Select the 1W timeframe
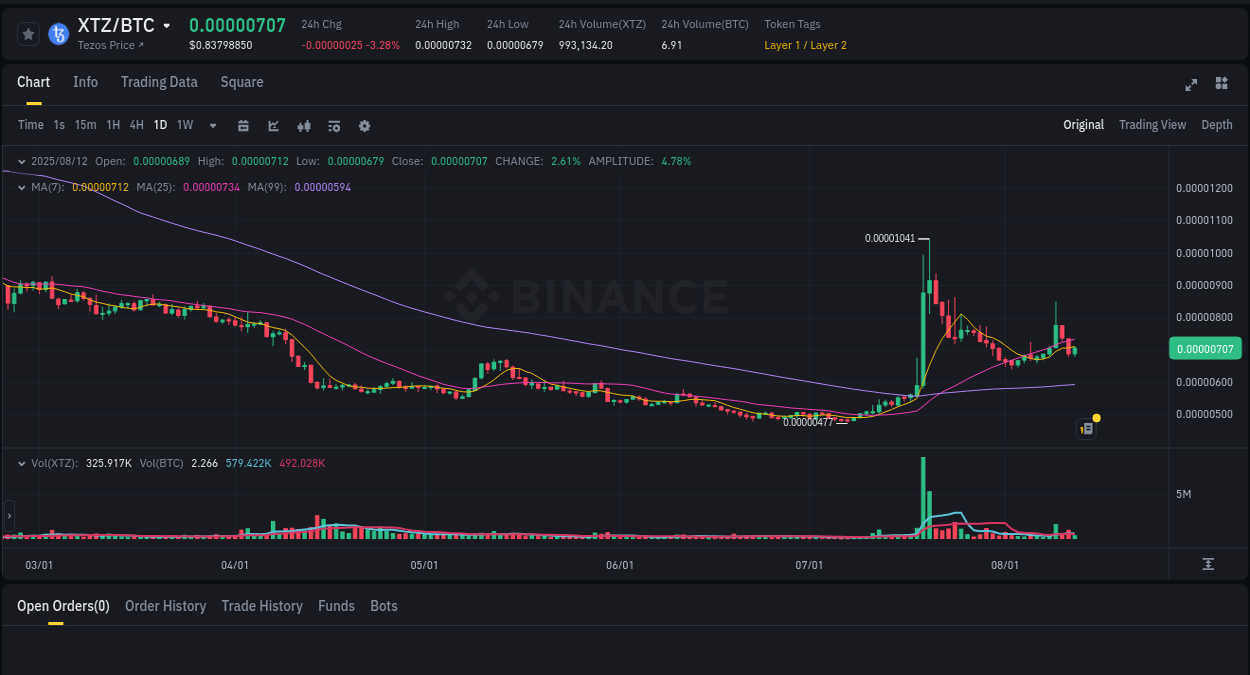This screenshot has height=675, width=1250. coord(184,125)
